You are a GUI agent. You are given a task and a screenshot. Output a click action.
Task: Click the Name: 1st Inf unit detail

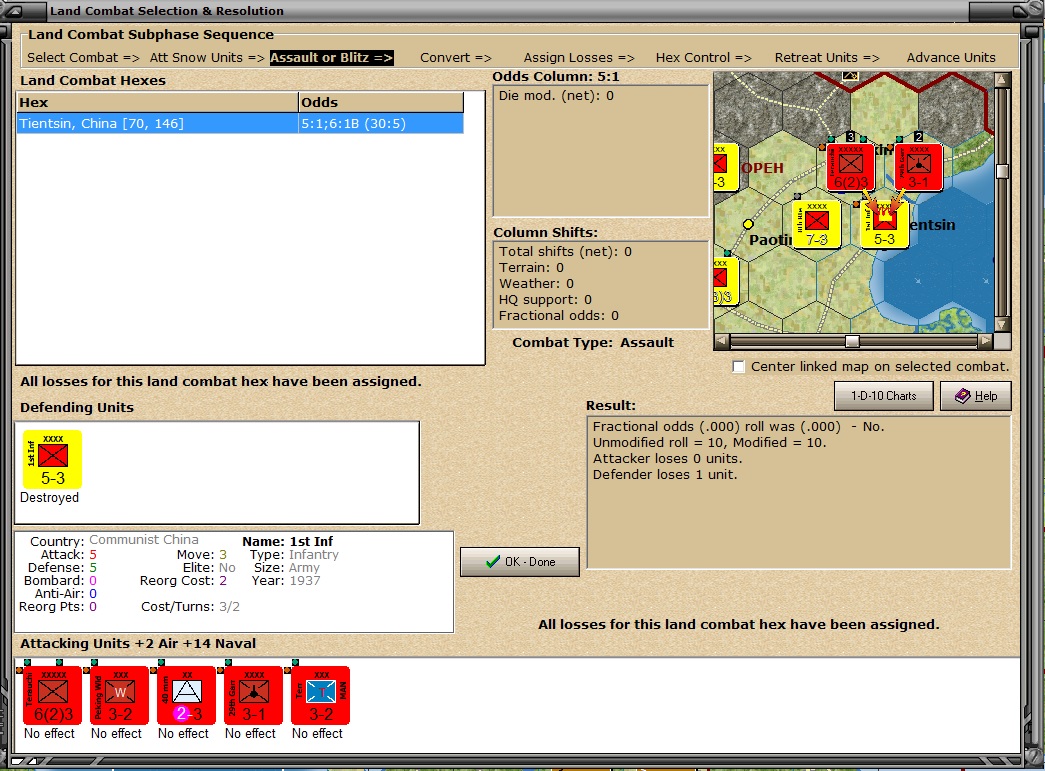(x=287, y=542)
